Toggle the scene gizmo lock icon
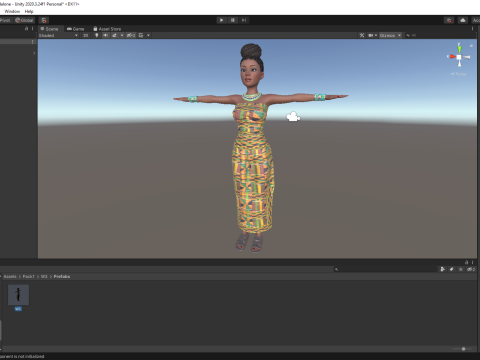This screenshot has width=480, height=360. 471,46
